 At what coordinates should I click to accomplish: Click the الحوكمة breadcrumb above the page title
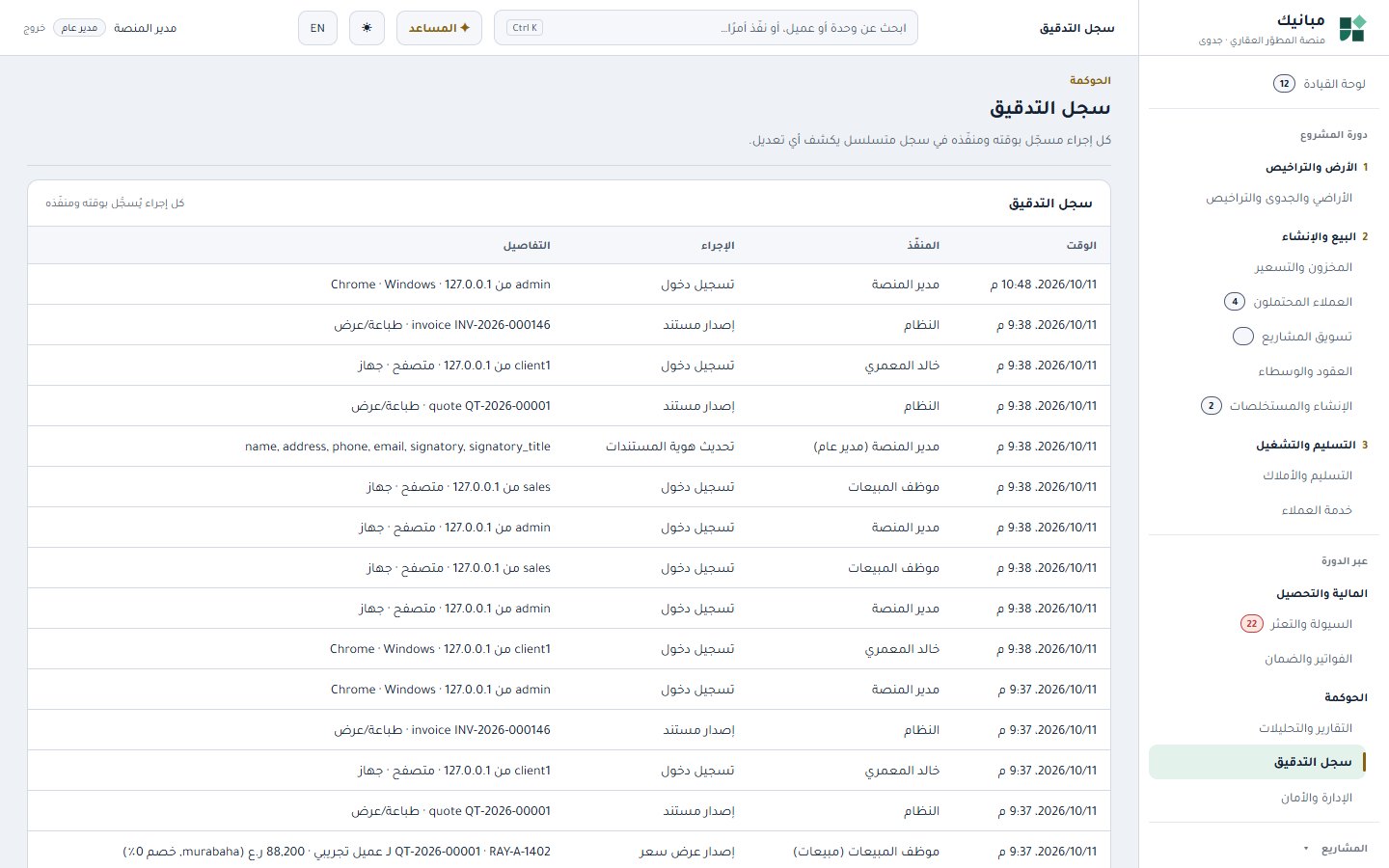point(1090,80)
